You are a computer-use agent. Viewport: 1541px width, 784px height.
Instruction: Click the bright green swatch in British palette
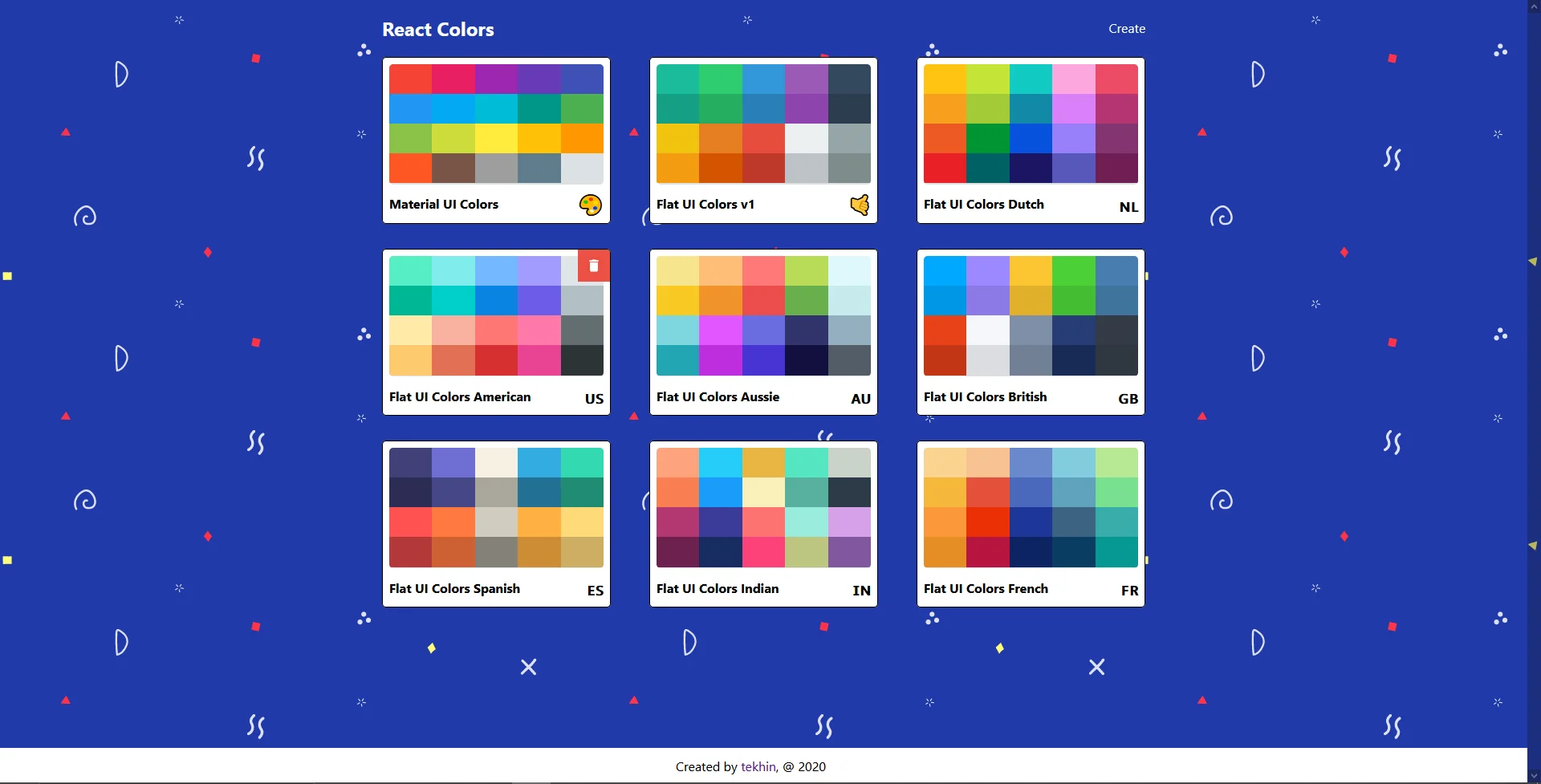1074,271
